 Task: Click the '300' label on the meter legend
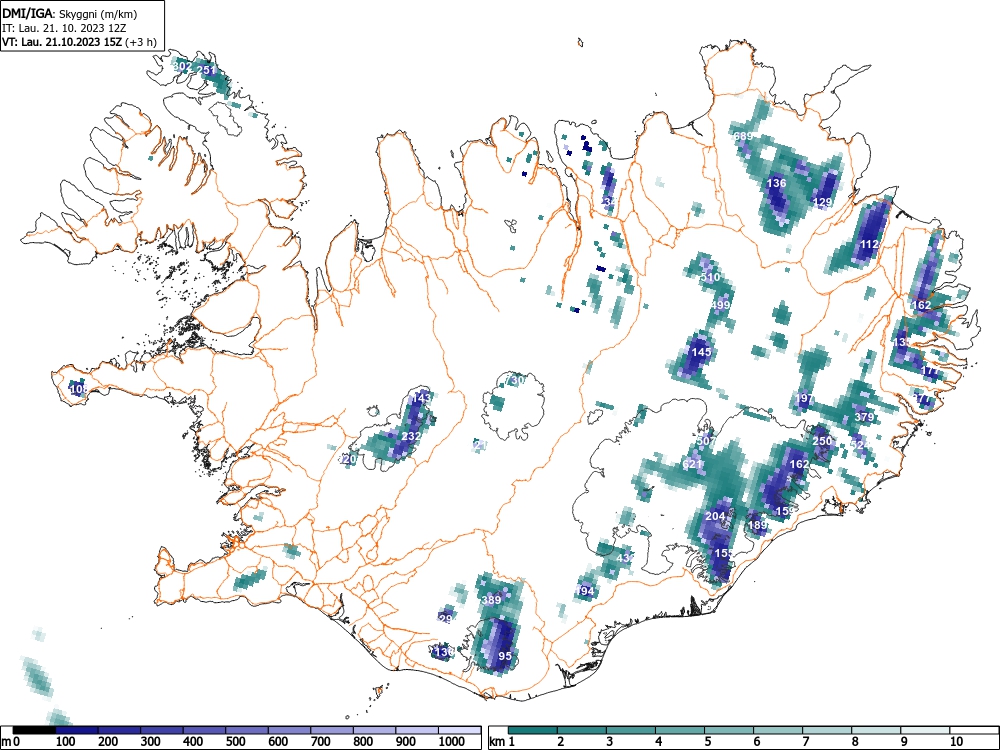151,742
